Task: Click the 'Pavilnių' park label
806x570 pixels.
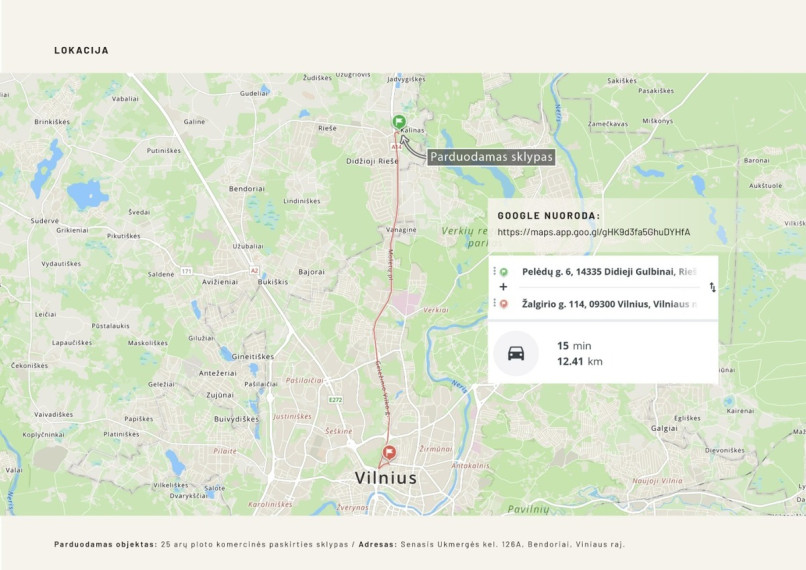Action: coord(528,509)
